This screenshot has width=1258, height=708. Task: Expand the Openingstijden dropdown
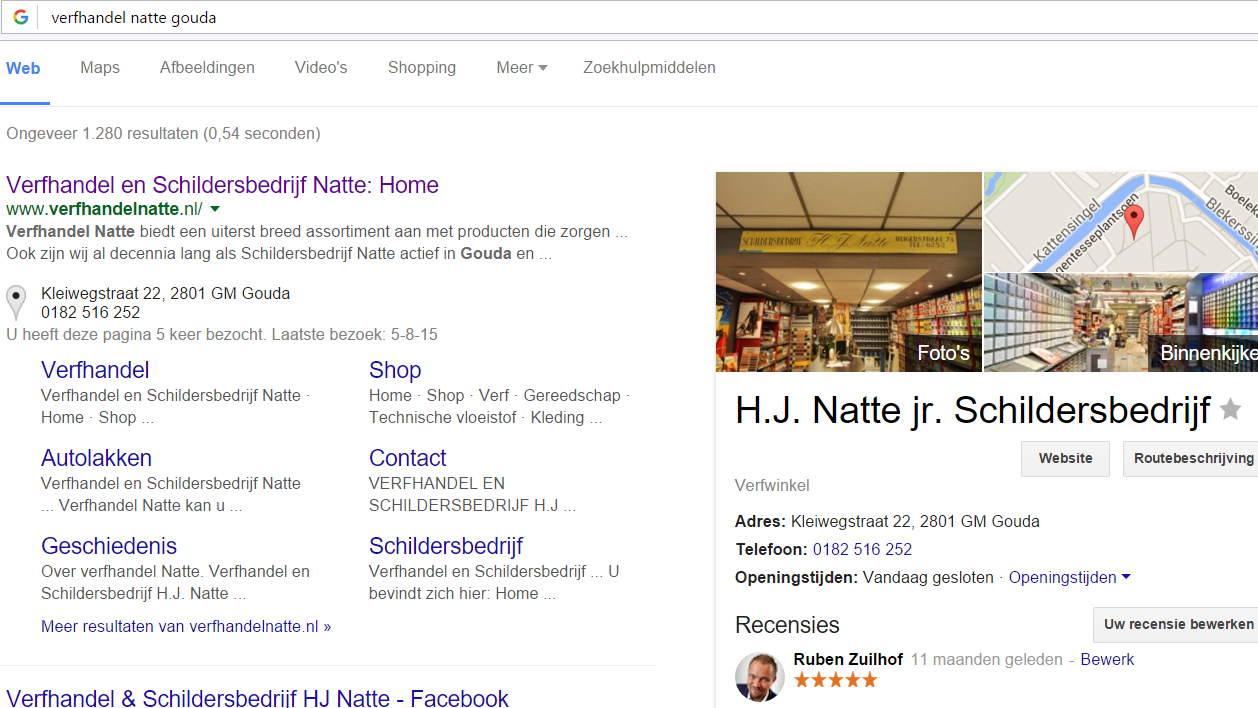[x=1070, y=577]
